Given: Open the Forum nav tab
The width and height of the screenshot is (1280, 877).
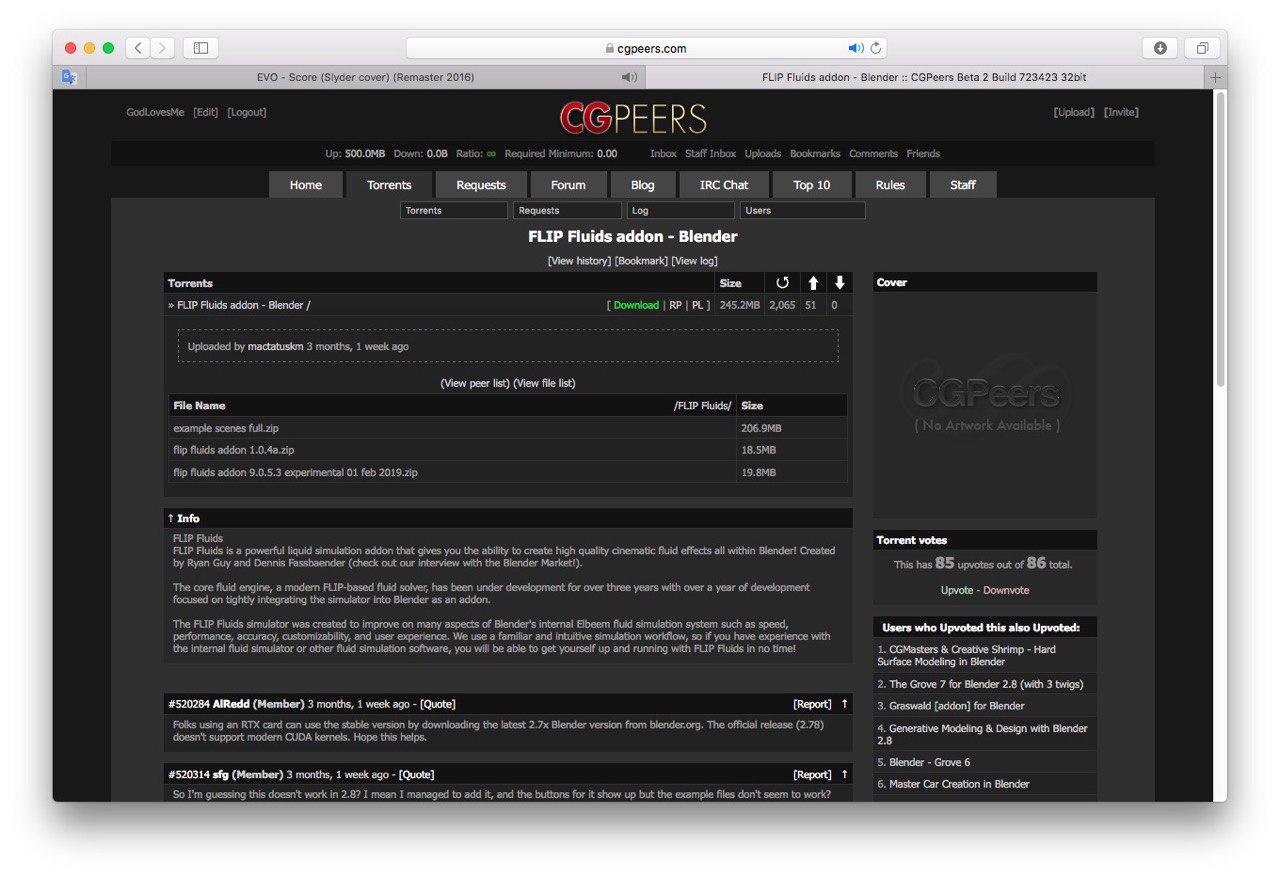Looking at the screenshot, I should pyautogui.click(x=568, y=185).
